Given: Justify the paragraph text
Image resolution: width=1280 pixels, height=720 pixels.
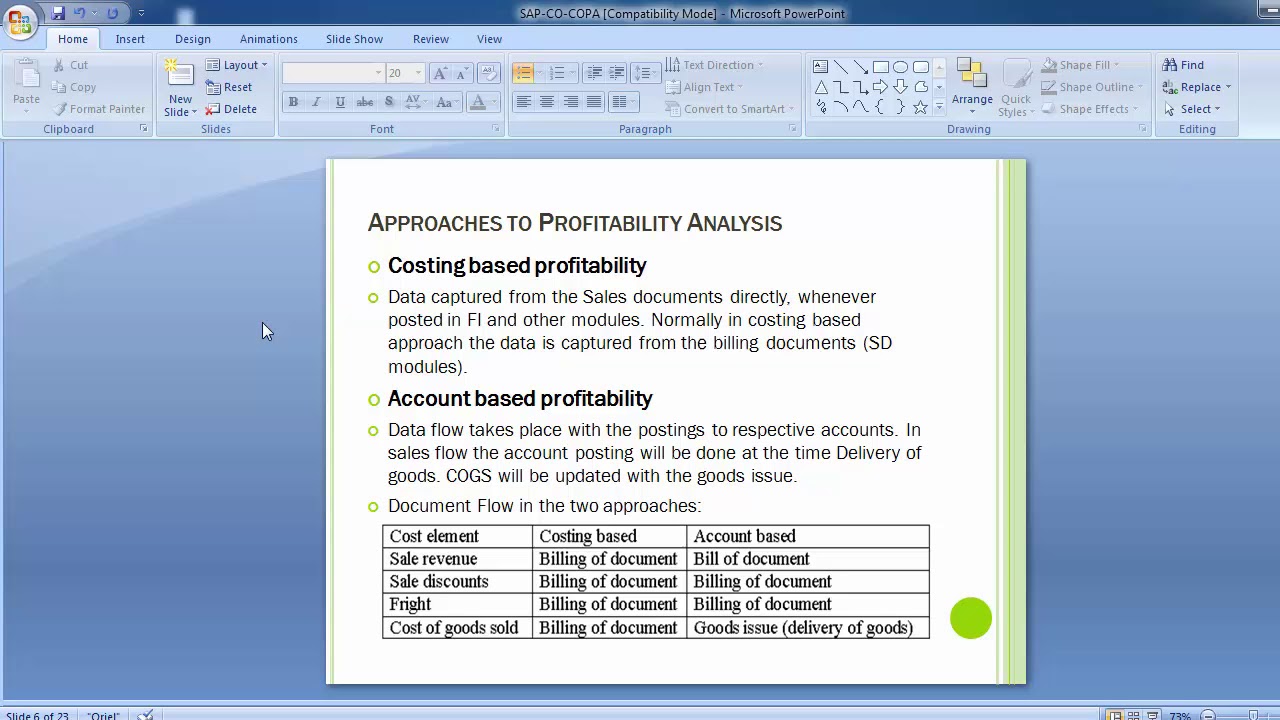Looking at the screenshot, I should point(594,102).
